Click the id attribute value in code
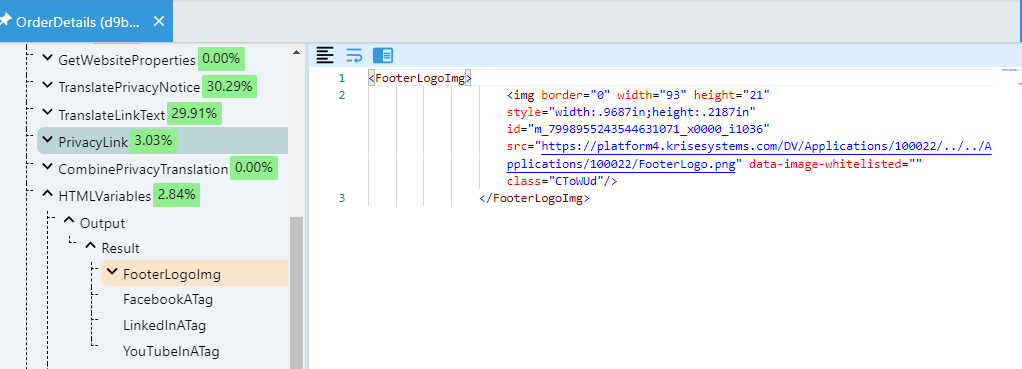The height and width of the screenshot is (369, 1022). (x=649, y=129)
